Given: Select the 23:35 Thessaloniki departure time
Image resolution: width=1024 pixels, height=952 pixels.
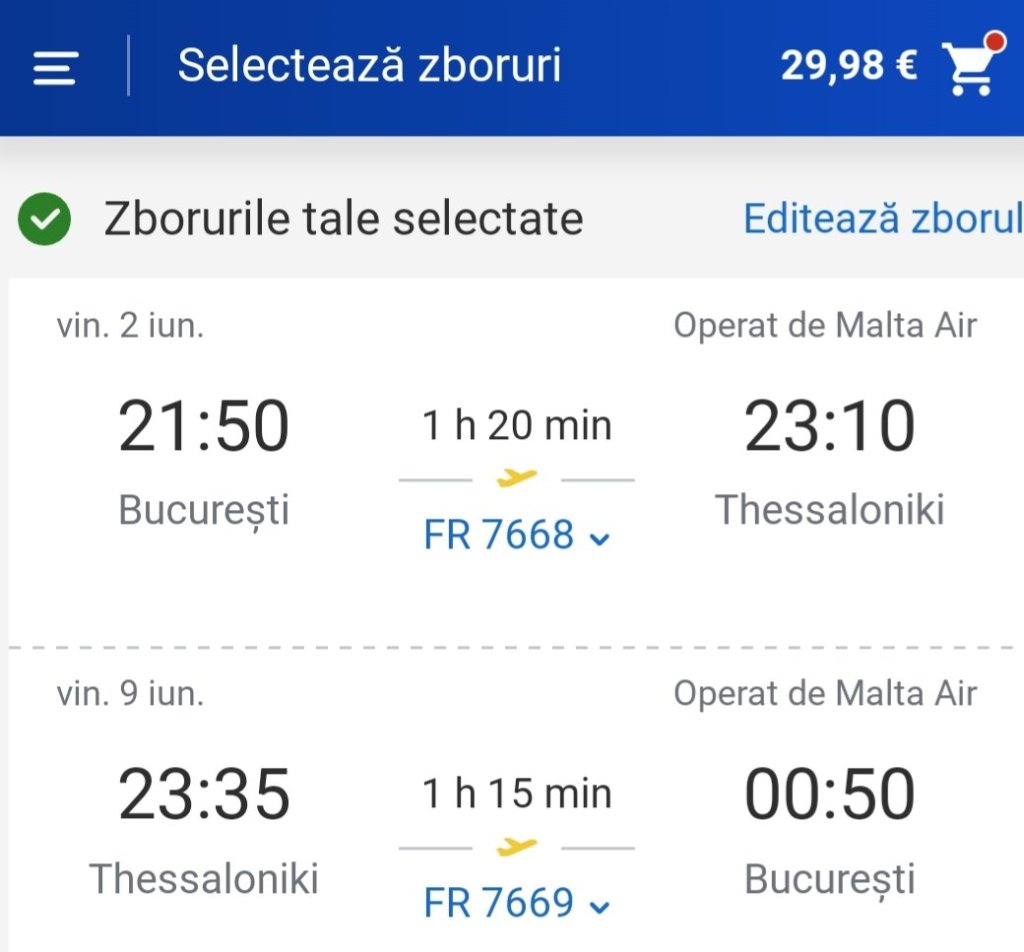Looking at the screenshot, I should 204,795.
